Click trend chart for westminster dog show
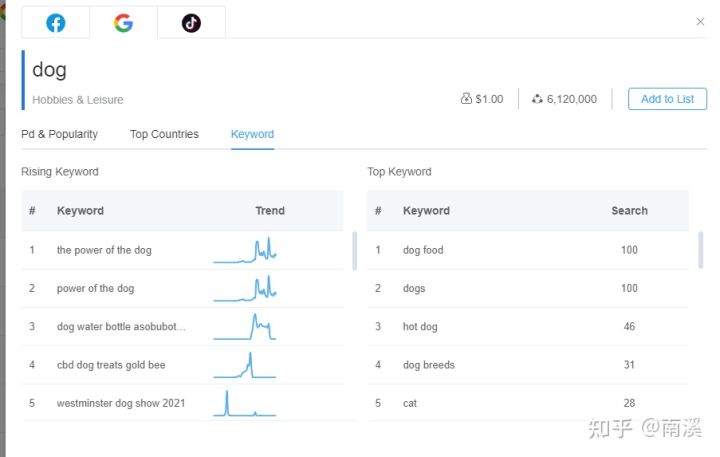The height and width of the screenshot is (457, 720). 245,403
